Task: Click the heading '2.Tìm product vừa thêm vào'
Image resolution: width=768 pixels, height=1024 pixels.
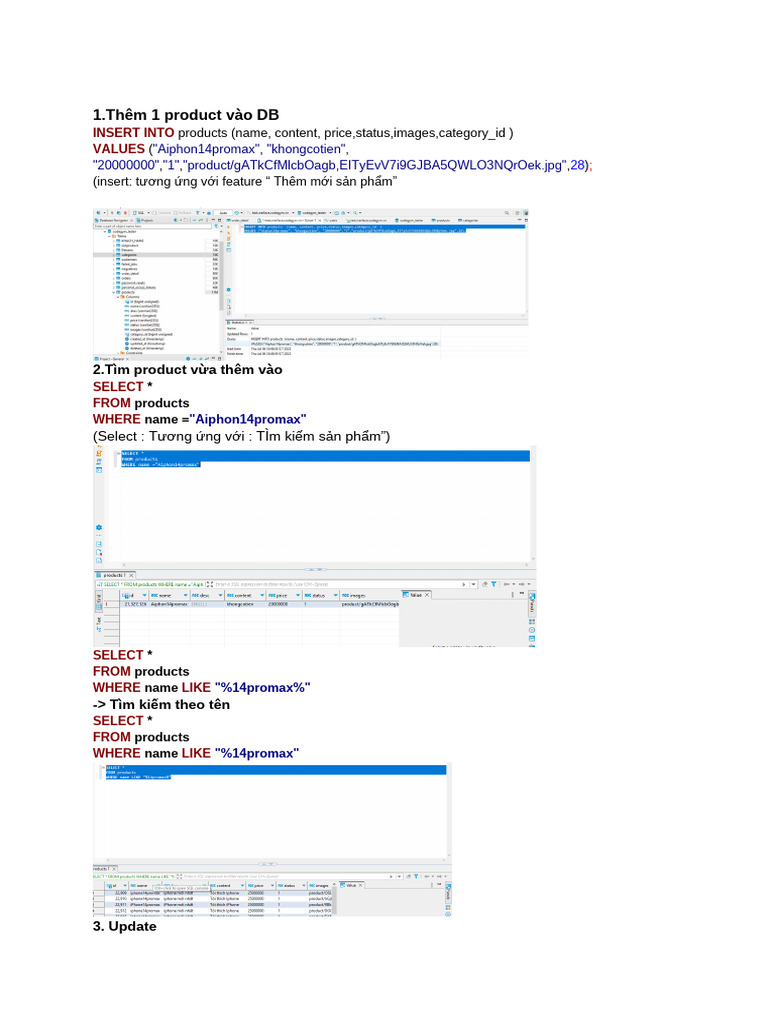Action: point(187,370)
